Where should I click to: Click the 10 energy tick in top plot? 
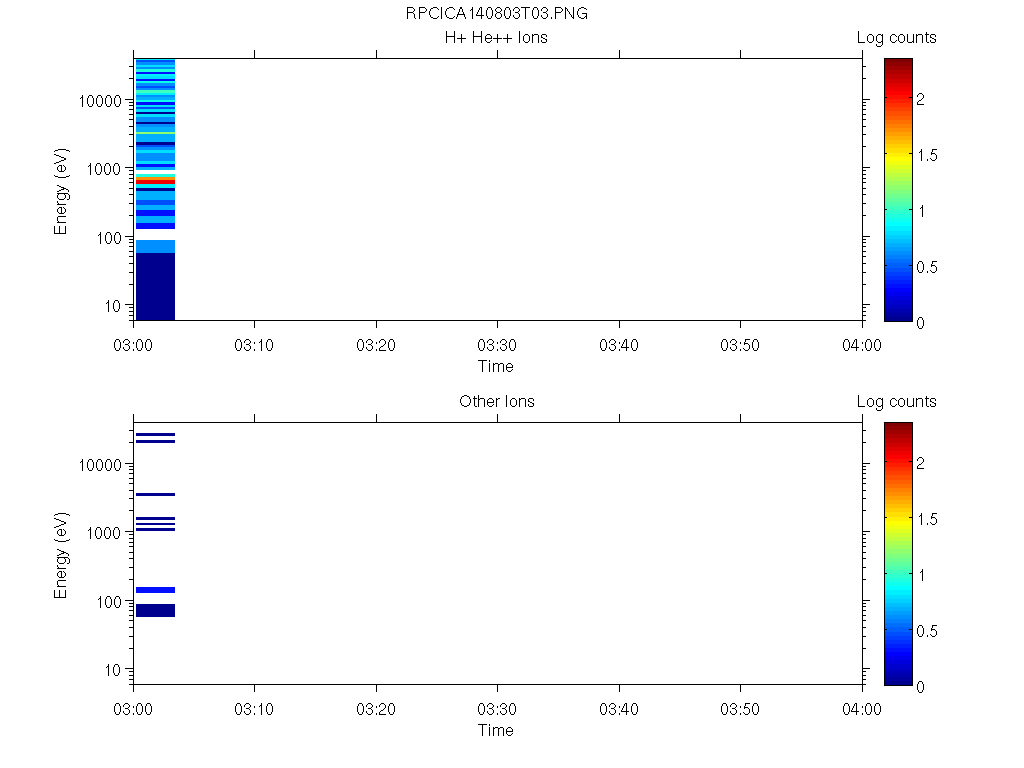pos(112,306)
